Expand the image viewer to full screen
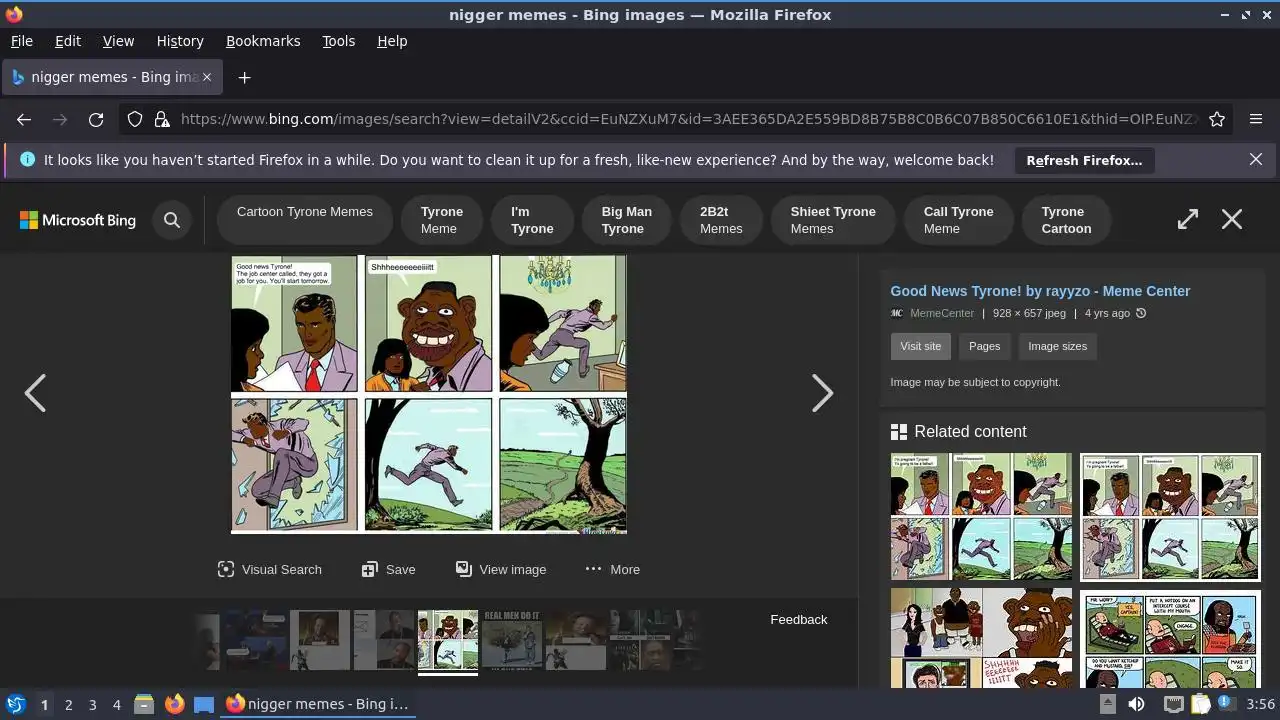The width and height of the screenshot is (1280, 720). click(x=1188, y=219)
